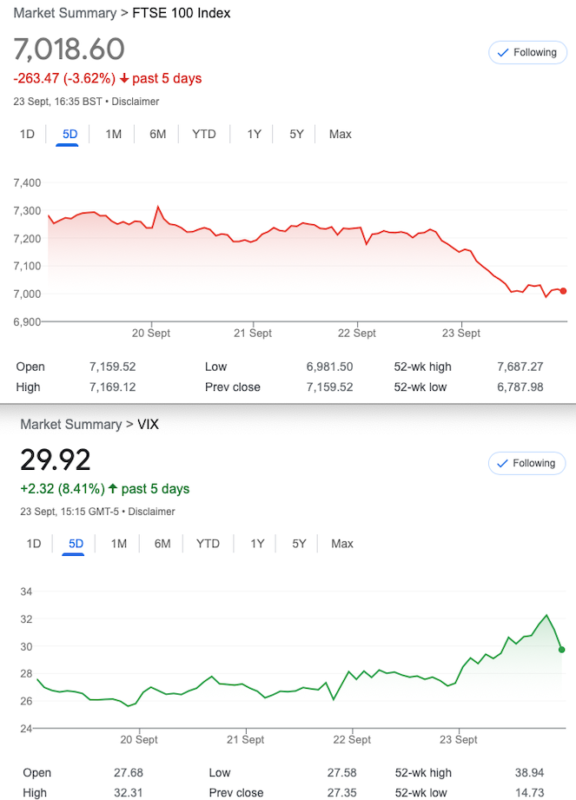This screenshot has width=576, height=800.
Task: Select the 1M tab on FTSE 100 chart
Action: tap(113, 134)
